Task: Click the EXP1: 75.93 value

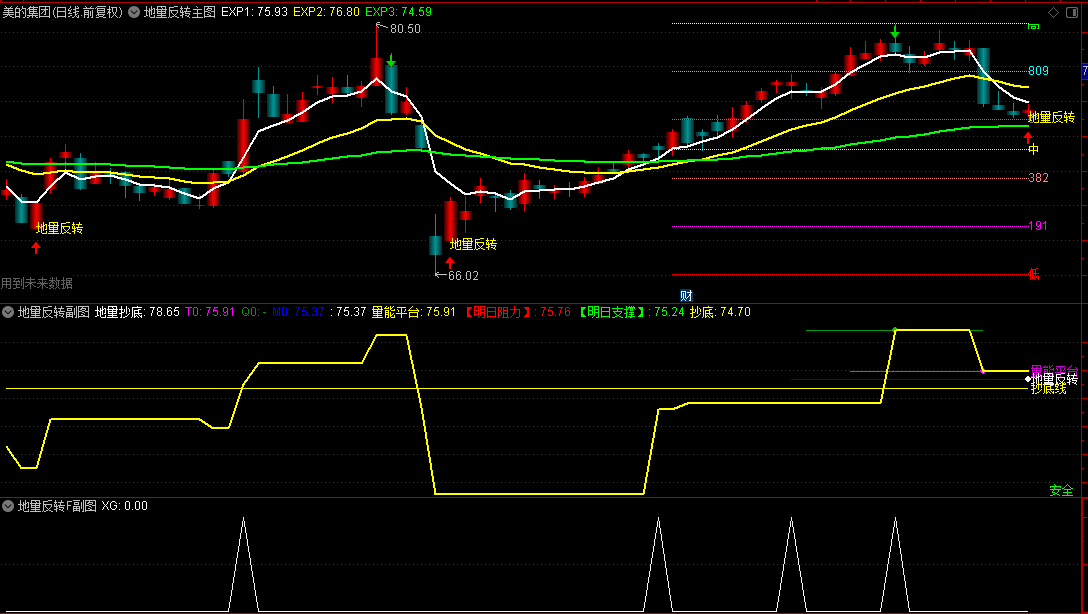Action: pyautogui.click(x=254, y=12)
